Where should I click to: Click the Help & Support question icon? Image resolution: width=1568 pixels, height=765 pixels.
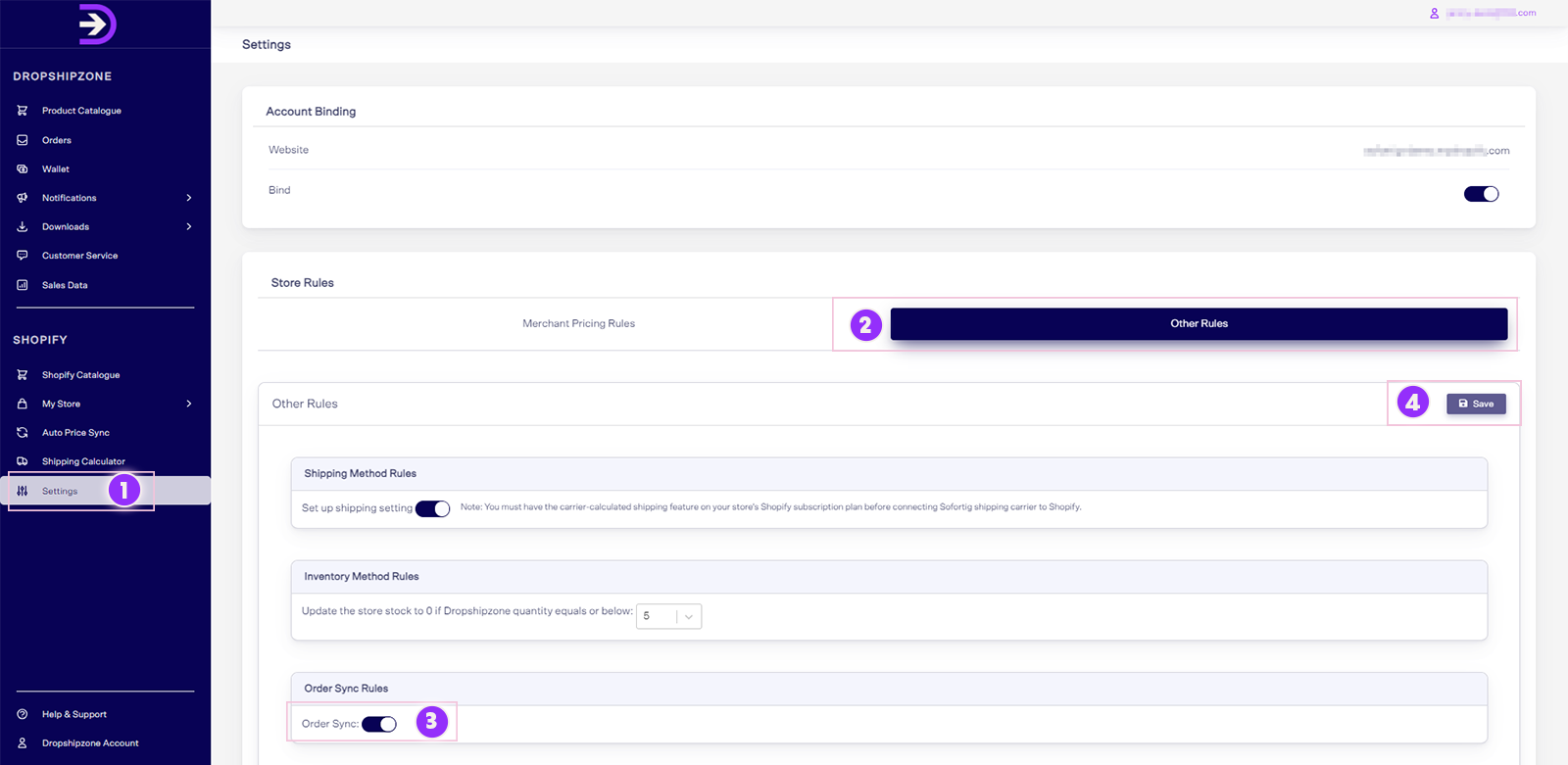coord(23,714)
